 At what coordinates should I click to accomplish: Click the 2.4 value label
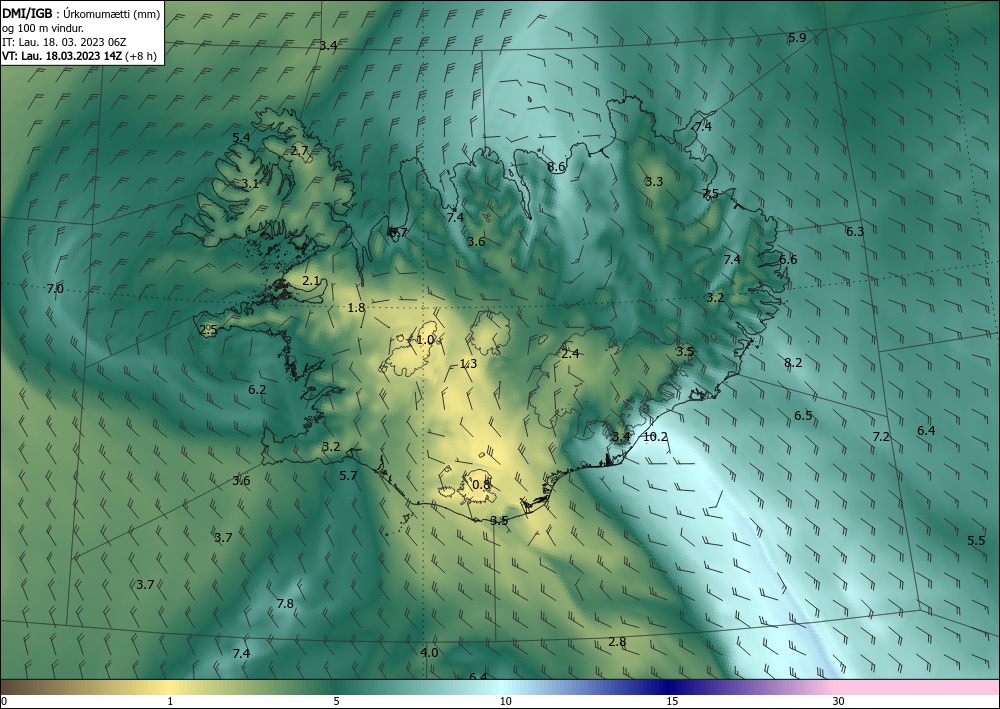coord(570,354)
